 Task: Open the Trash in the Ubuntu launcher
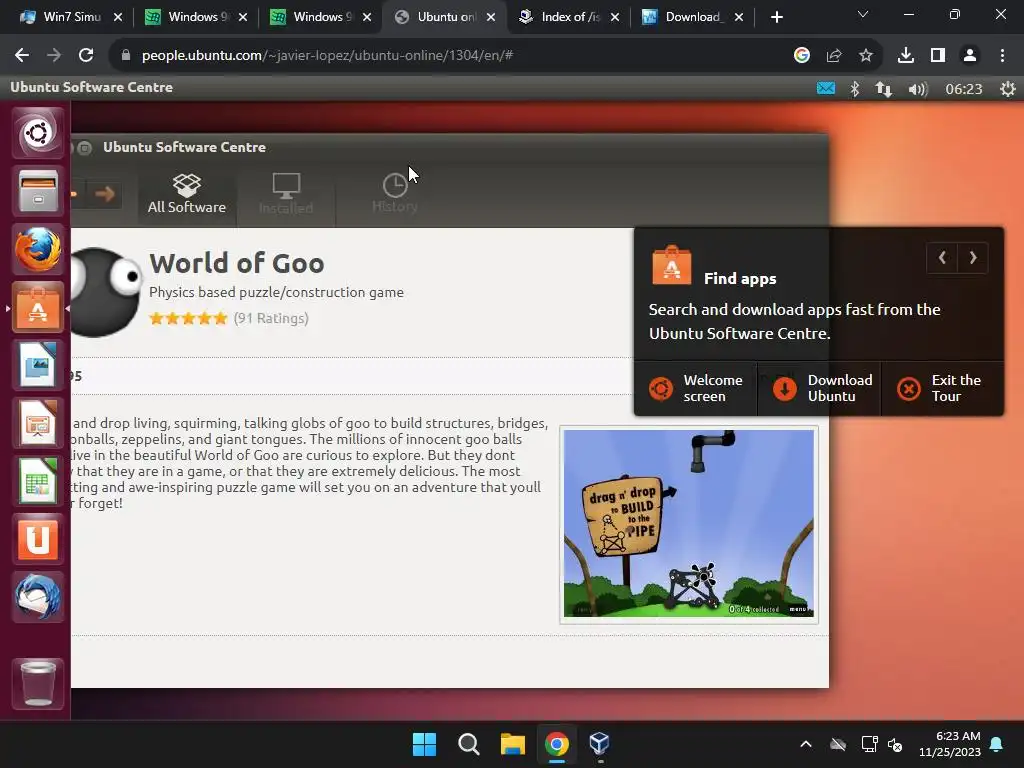pos(37,684)
